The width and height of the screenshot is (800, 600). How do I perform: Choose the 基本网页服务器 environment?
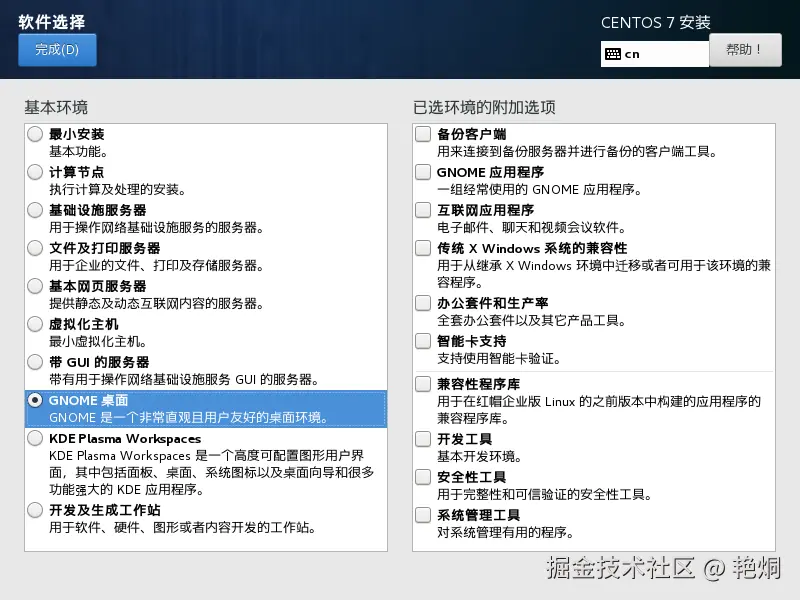coord(33,286)
